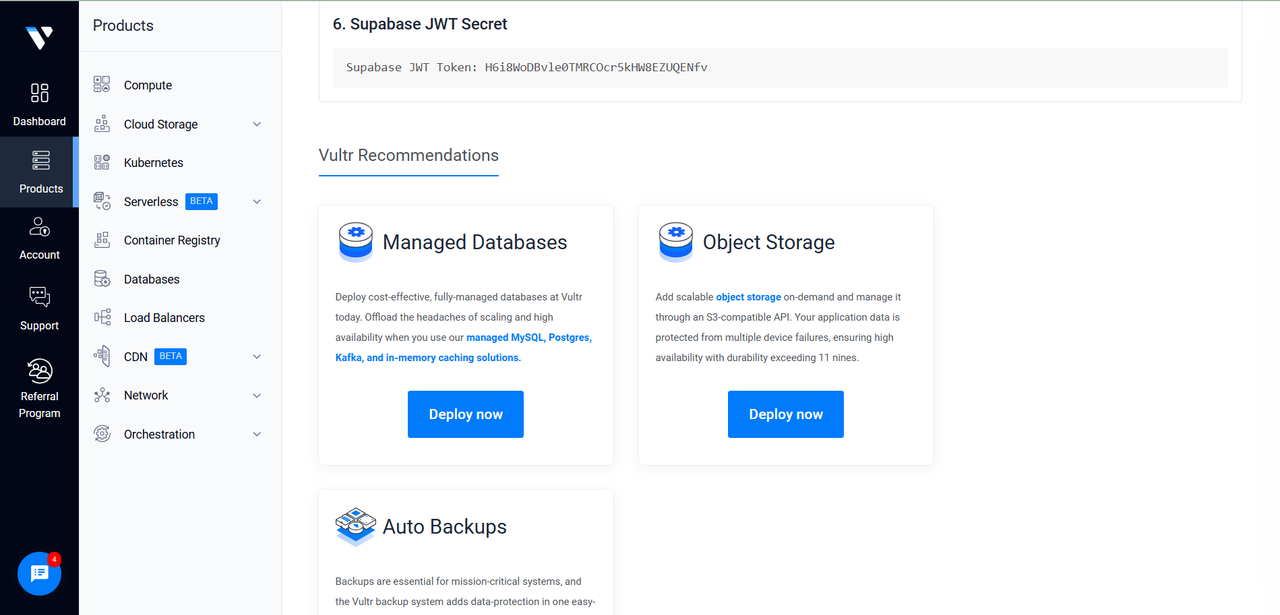This screenshot has width=1280, height=615.
Task: Open the Support chat icon in sidebar
Action: (39, 297)
